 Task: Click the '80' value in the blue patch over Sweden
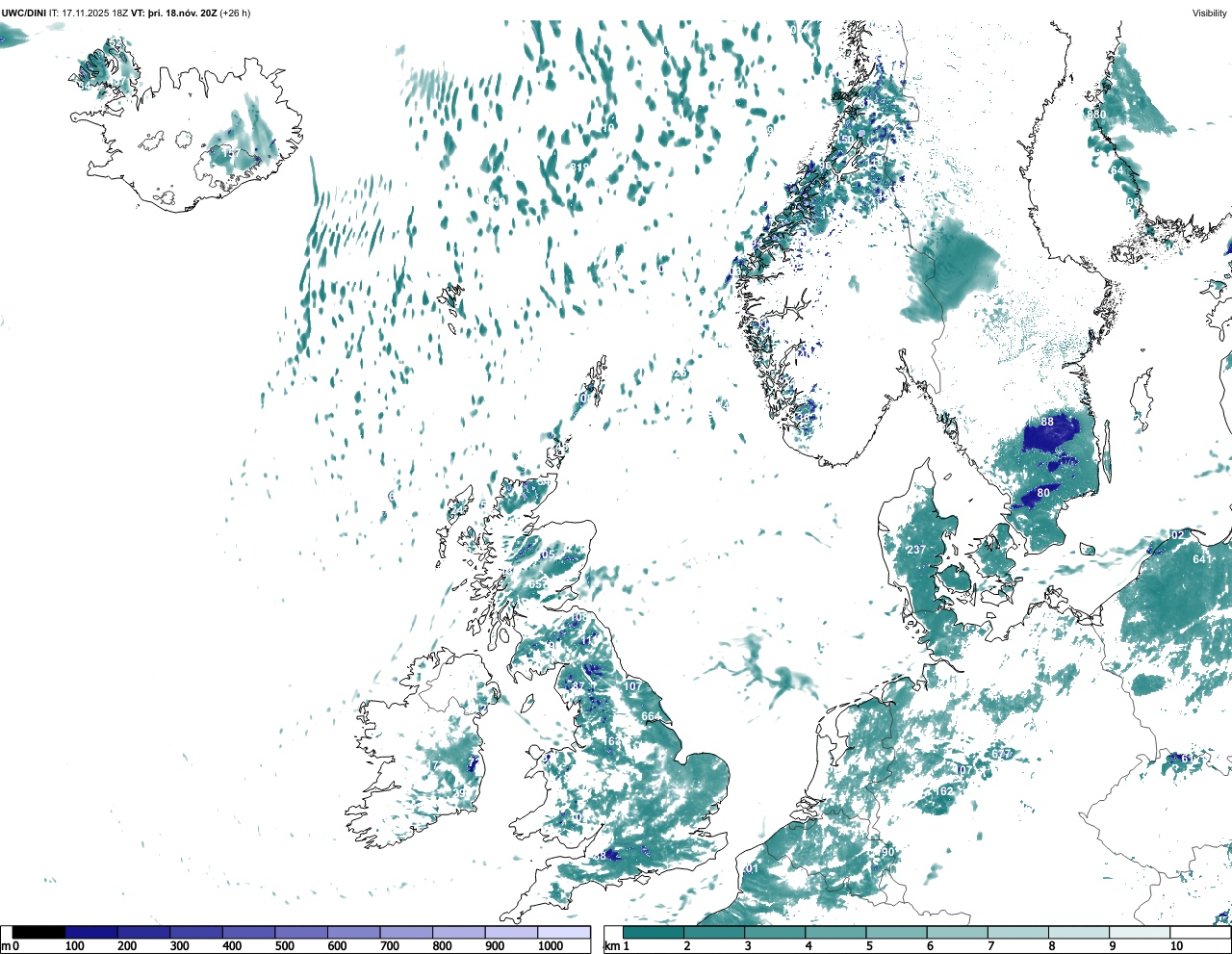pyautogui.click(x=1043, y=493)
